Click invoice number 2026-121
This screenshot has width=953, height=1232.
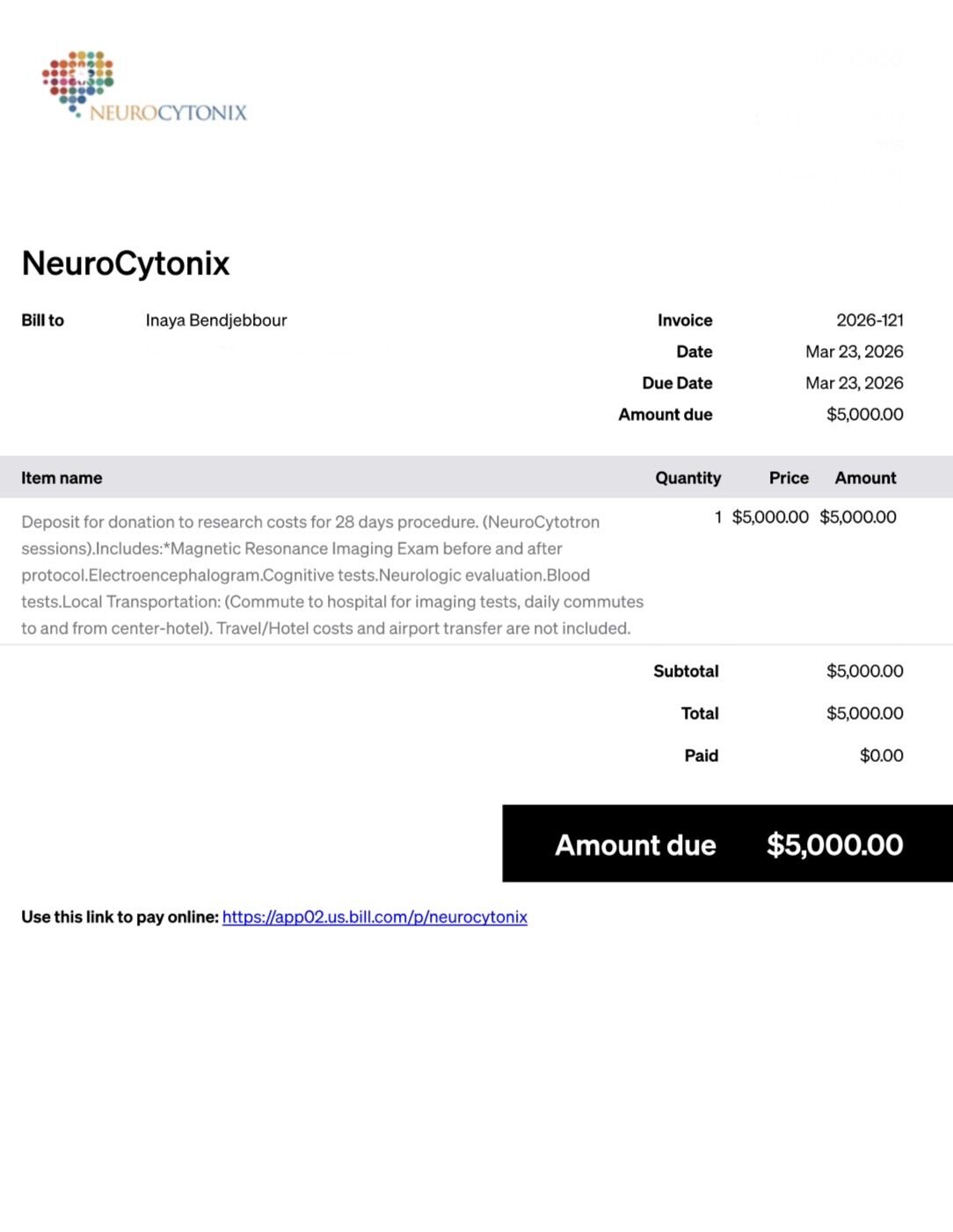(869, 320)
